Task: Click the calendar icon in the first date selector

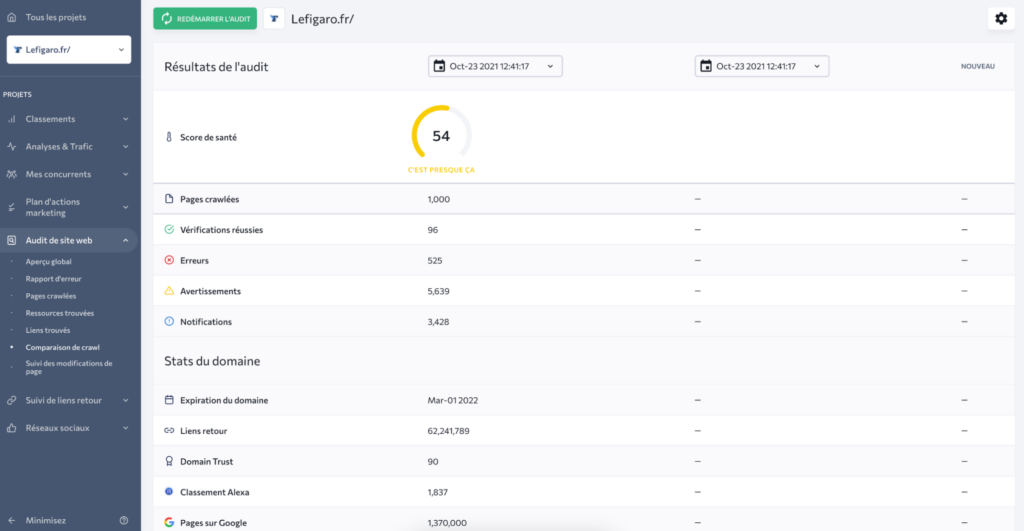Action: (x=440, y=66)
